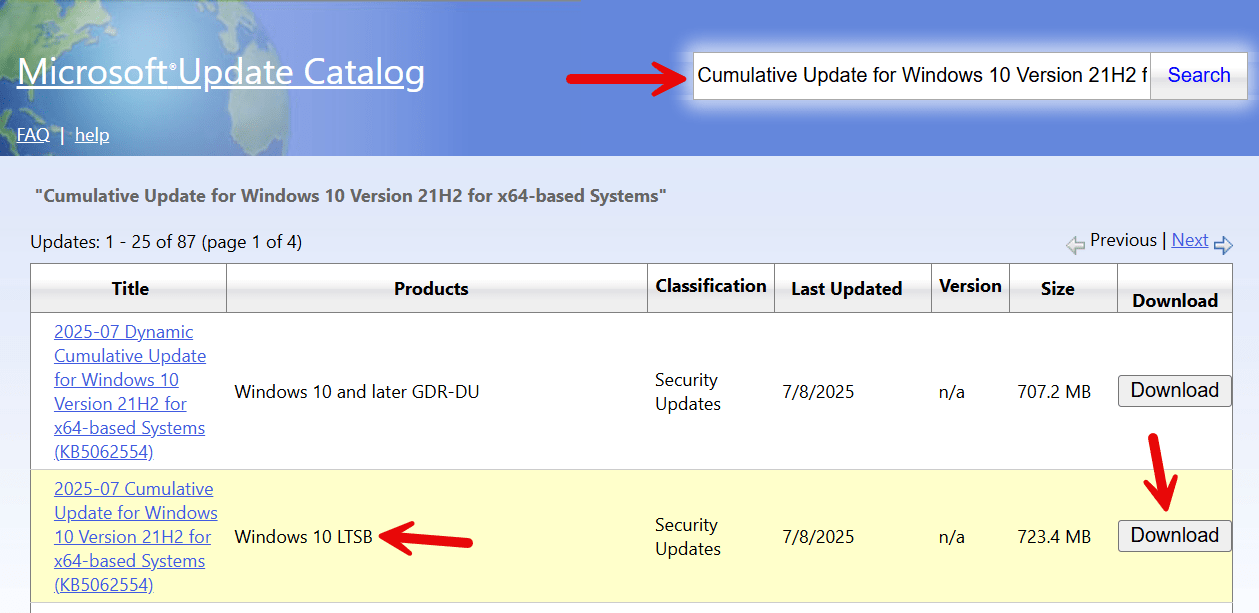The height and width of the screenshot is (613, 1259).
Task: Click the Previous page arrow icon
Action: tap(1076, 244)
